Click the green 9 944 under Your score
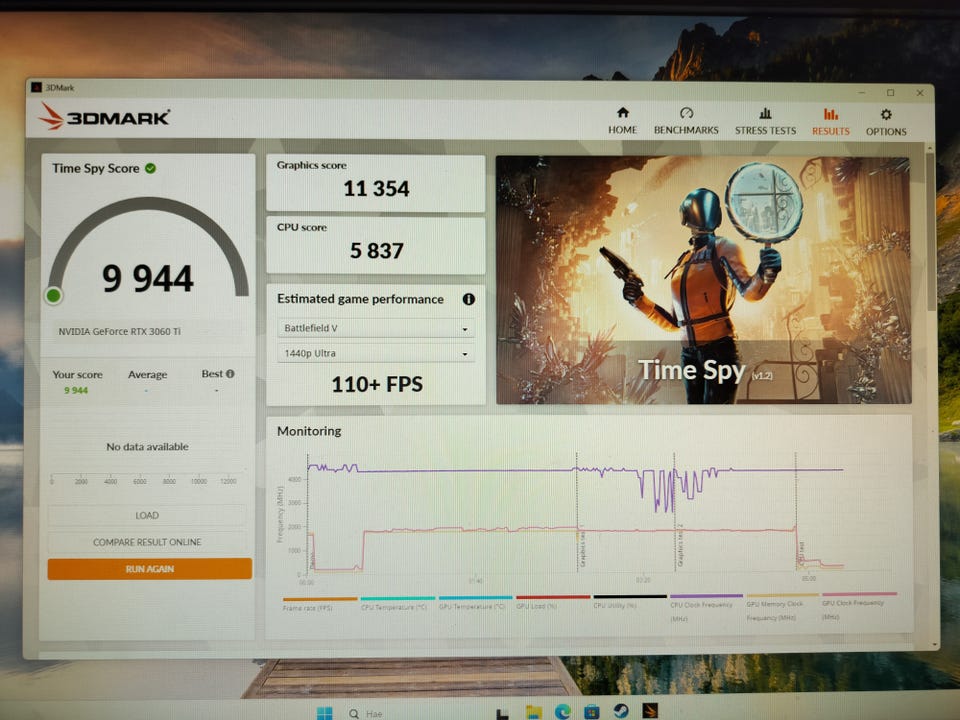 76,390
